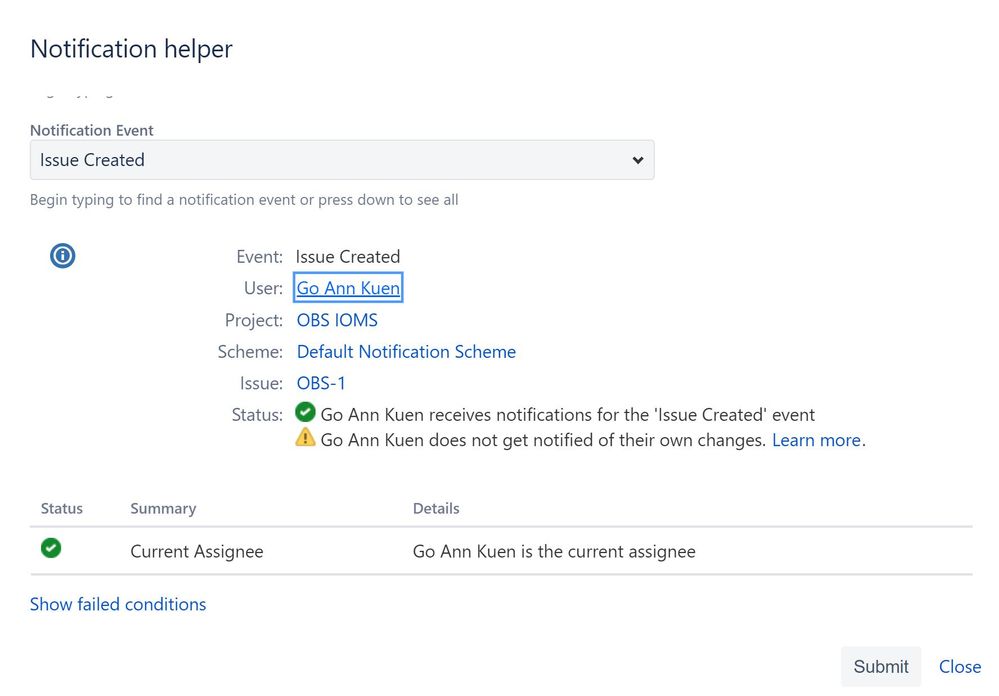Click the current assignee details text

tap(554, 551)
